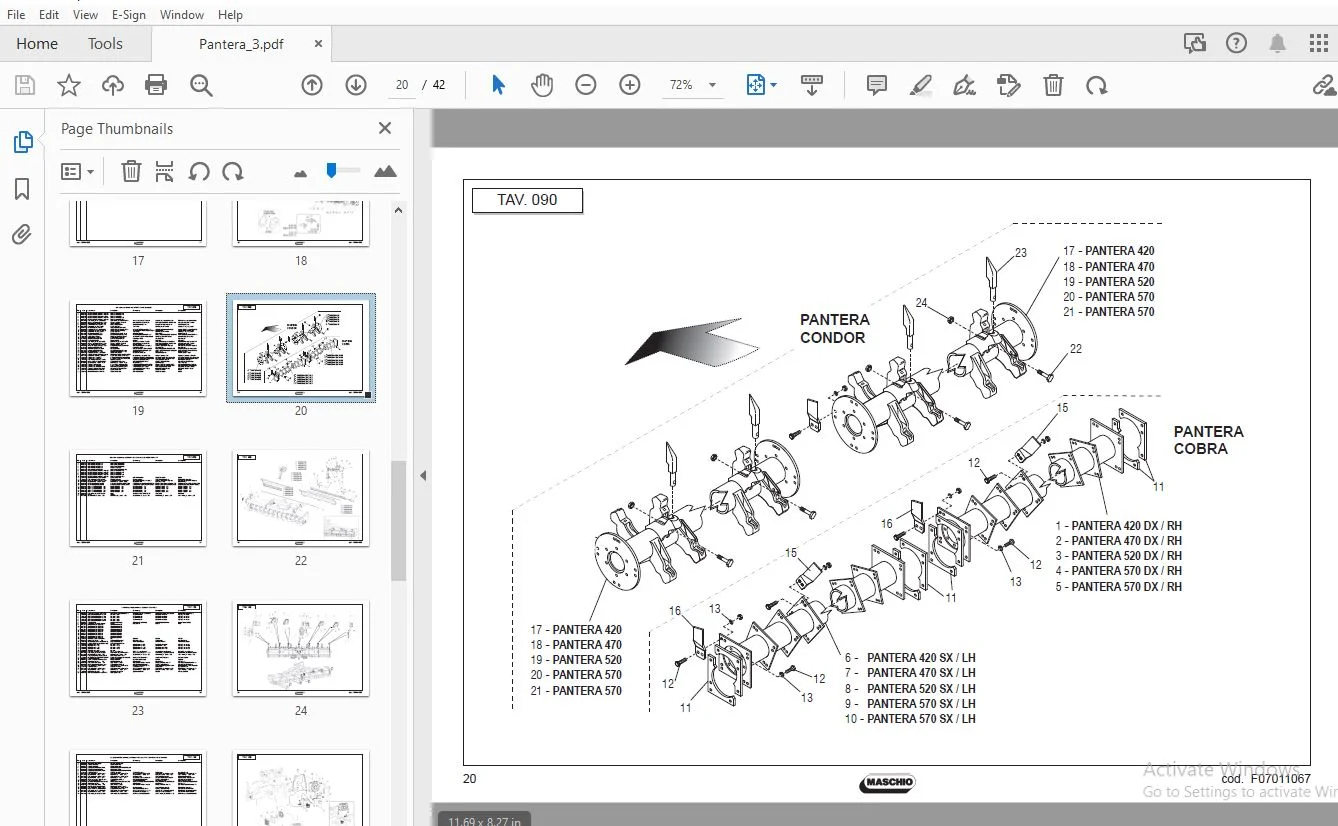The image size is (1338, 826).
Task: Save the file with the floppy disk icon
Action: pyautogui.click(x=25, y=85)
